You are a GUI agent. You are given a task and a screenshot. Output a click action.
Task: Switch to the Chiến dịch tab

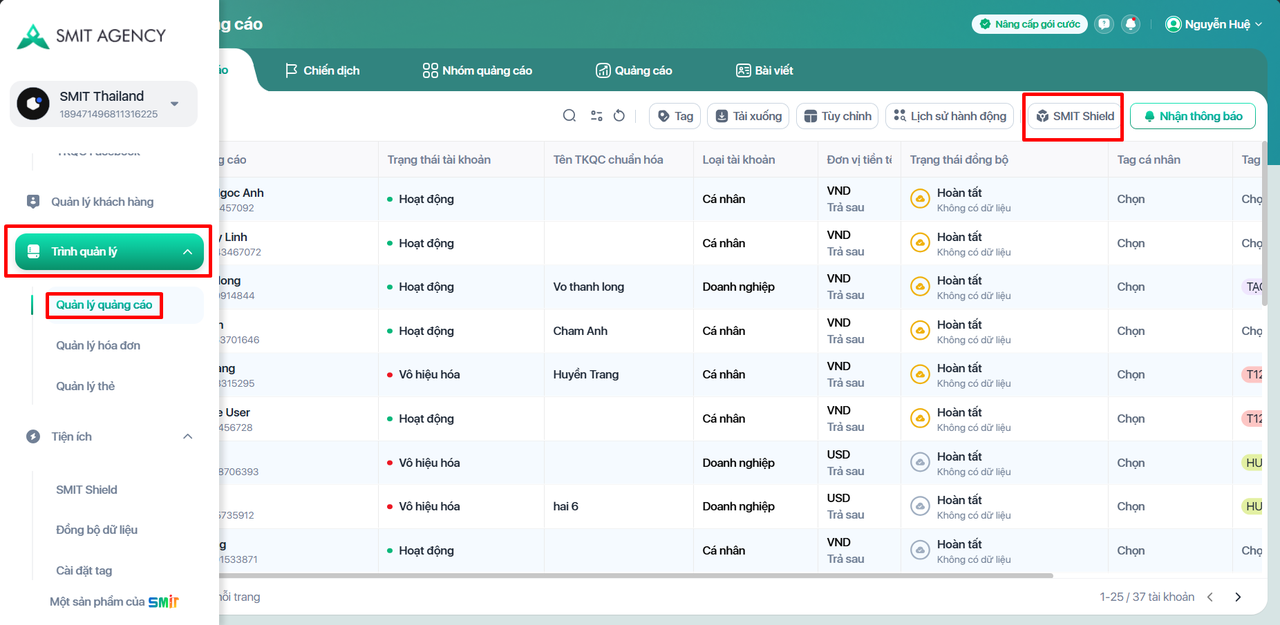[x=322, y=71]
